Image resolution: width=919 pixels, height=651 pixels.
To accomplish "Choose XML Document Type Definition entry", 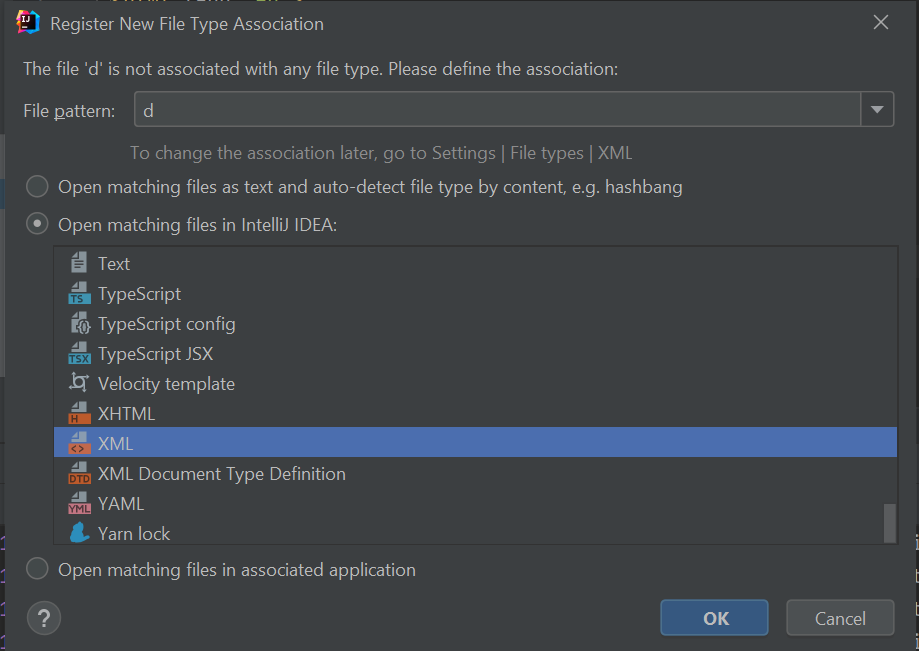I will [475, 473].
